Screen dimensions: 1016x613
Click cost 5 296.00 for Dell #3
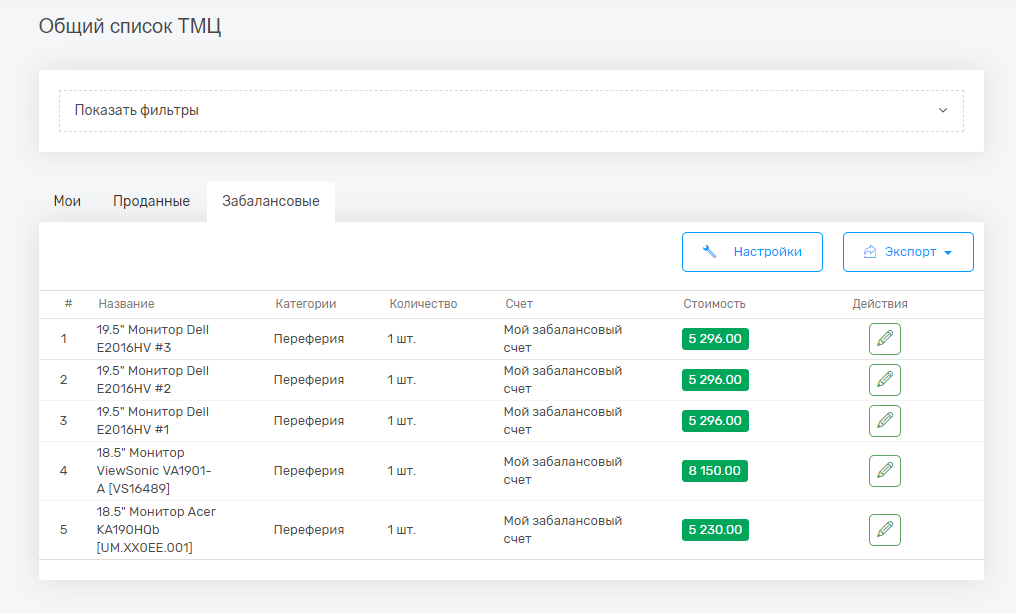(715, 339)
